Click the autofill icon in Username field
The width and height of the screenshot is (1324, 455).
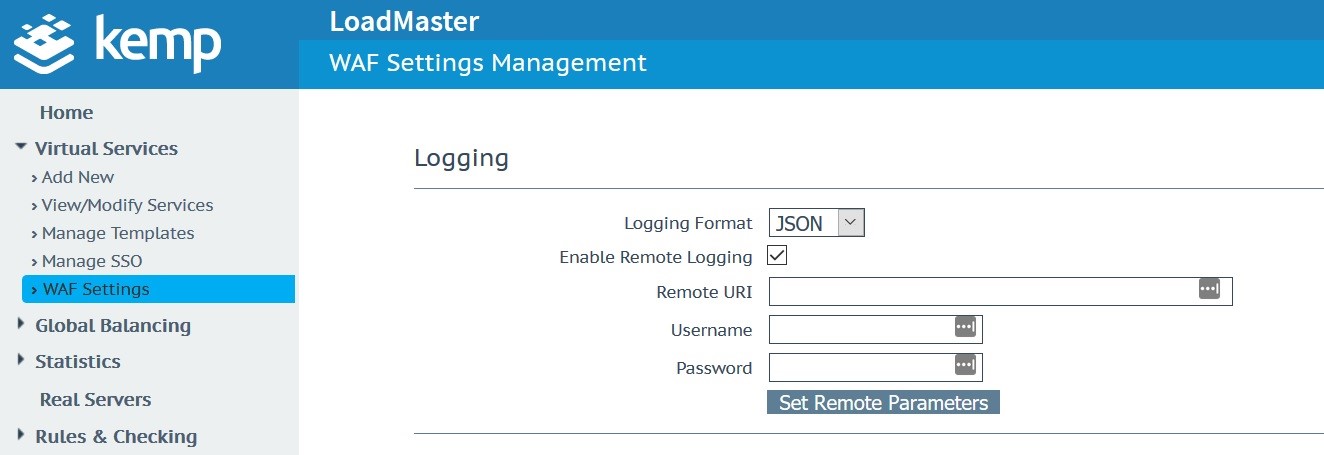click(965, 327)
